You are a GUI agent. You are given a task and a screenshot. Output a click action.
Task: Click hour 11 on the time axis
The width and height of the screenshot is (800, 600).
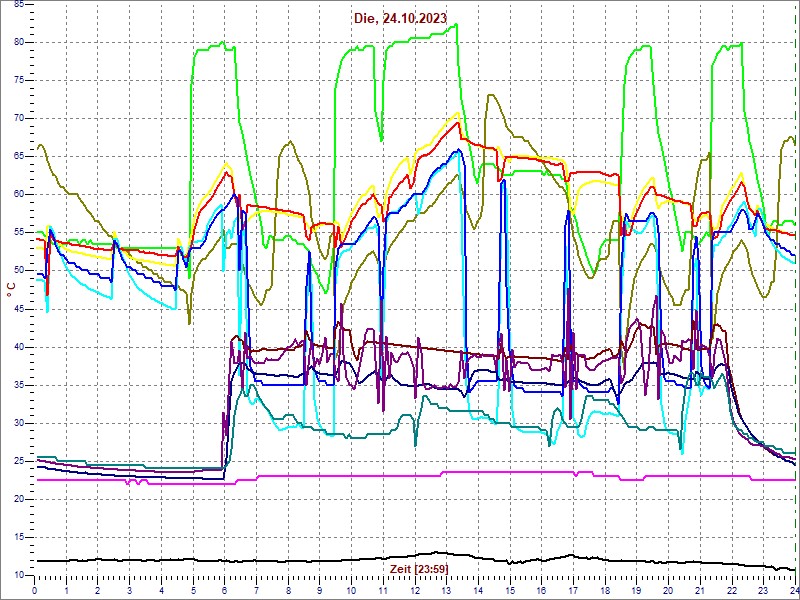coord(383,590)
